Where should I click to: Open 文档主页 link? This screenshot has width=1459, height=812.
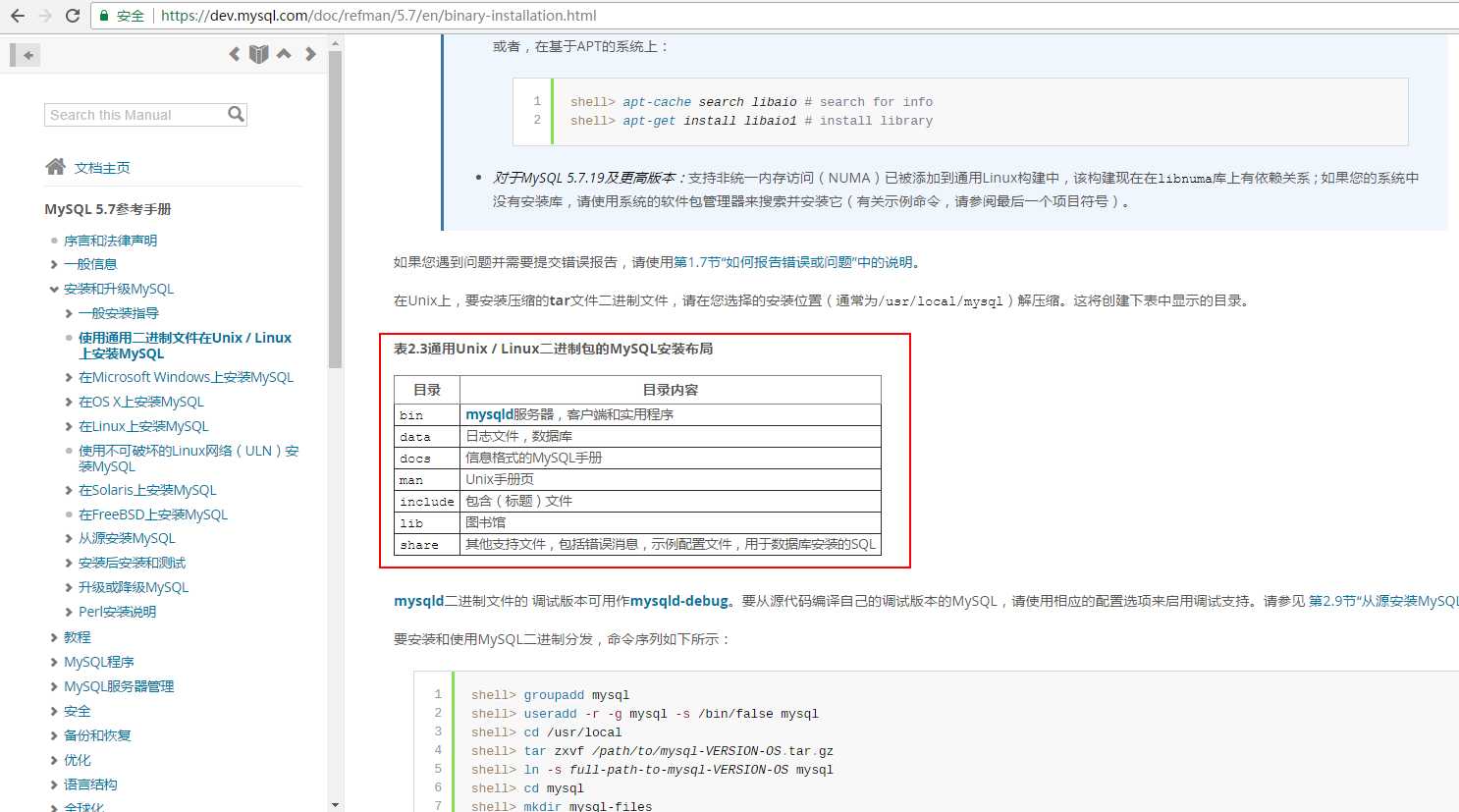tap(102, 168)
